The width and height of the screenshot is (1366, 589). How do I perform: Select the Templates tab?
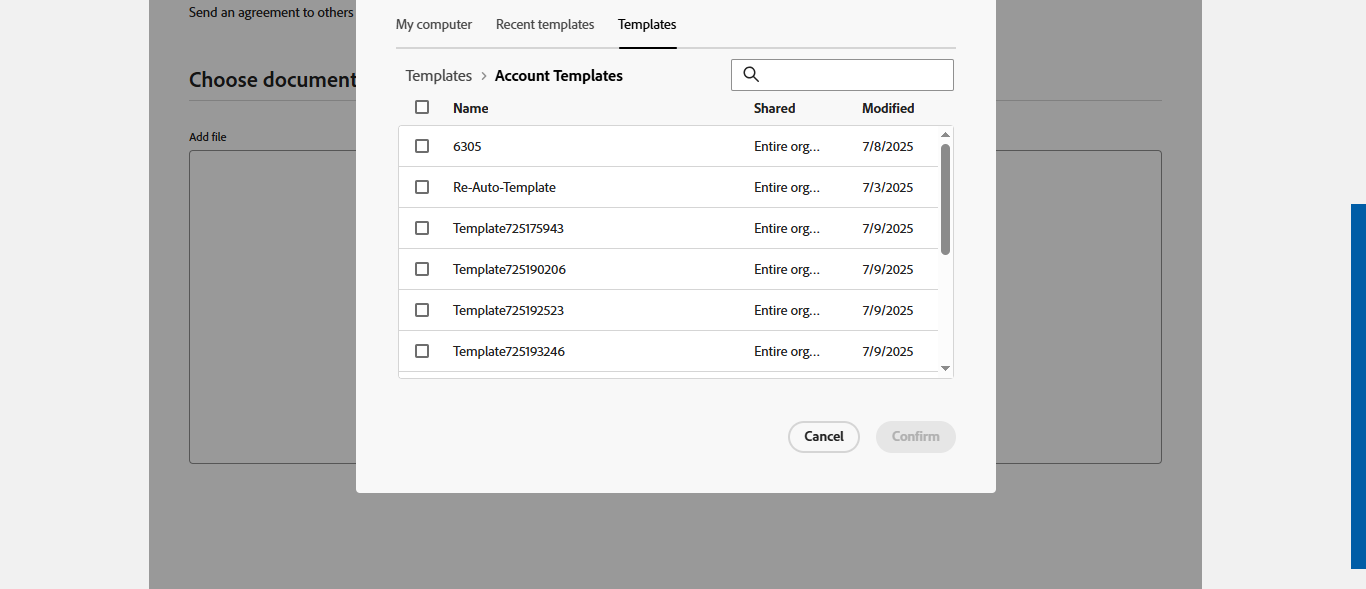[647, 24]
